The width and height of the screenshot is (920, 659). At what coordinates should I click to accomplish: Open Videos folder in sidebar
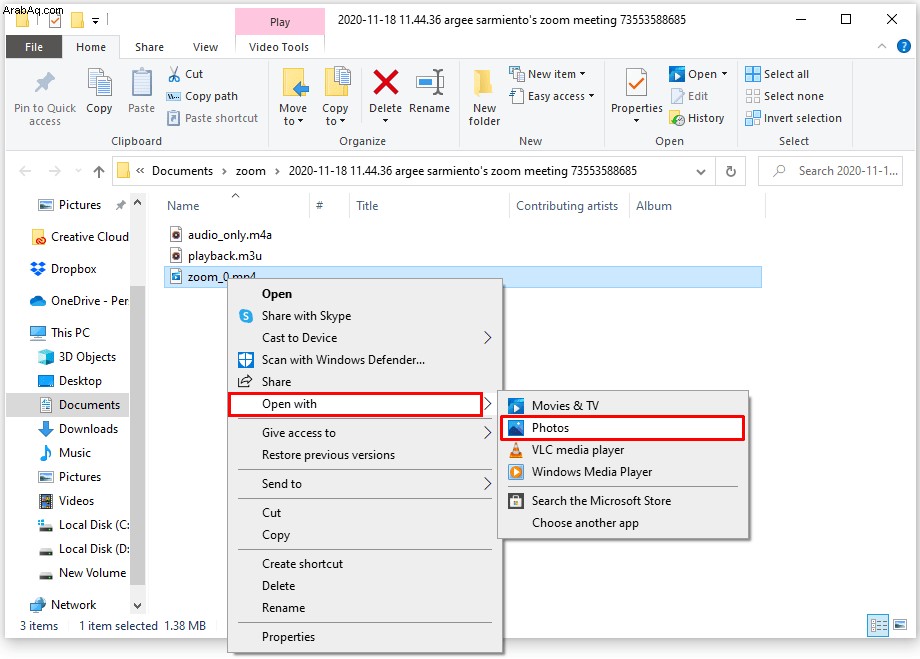(x=66, y=501)
